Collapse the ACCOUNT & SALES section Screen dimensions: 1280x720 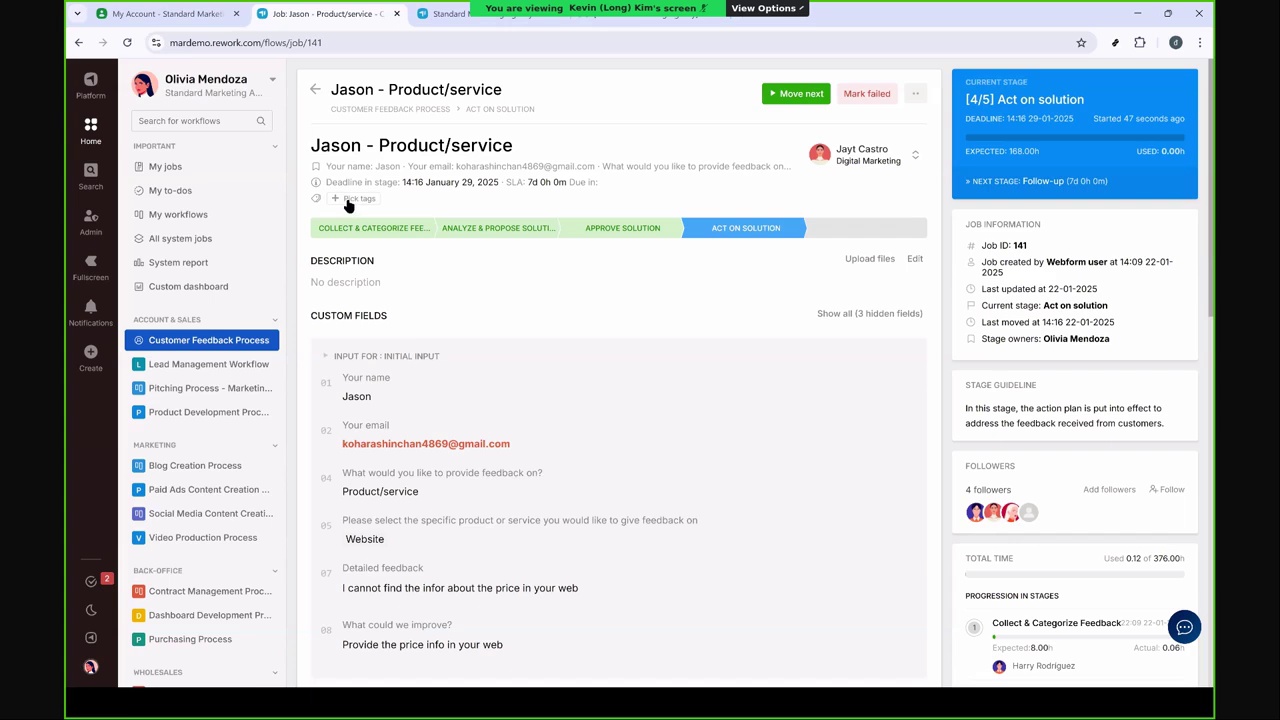(275, 320)
